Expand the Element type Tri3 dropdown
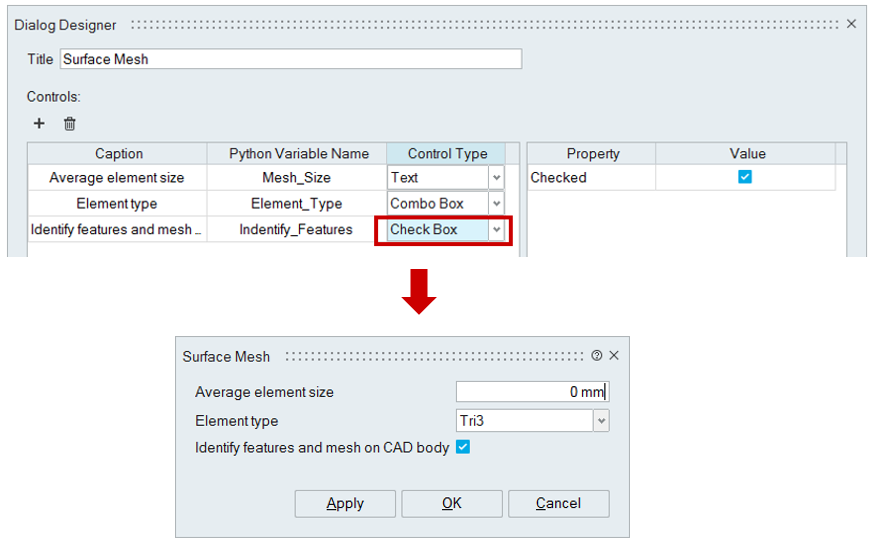The image size is (876, 548). coord(600,421)
